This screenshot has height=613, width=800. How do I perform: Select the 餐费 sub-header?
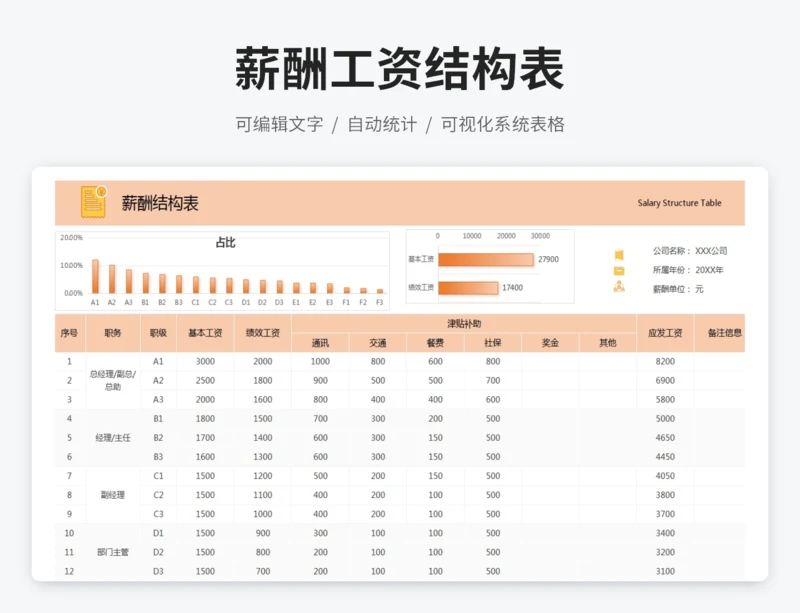click(435, 343)
